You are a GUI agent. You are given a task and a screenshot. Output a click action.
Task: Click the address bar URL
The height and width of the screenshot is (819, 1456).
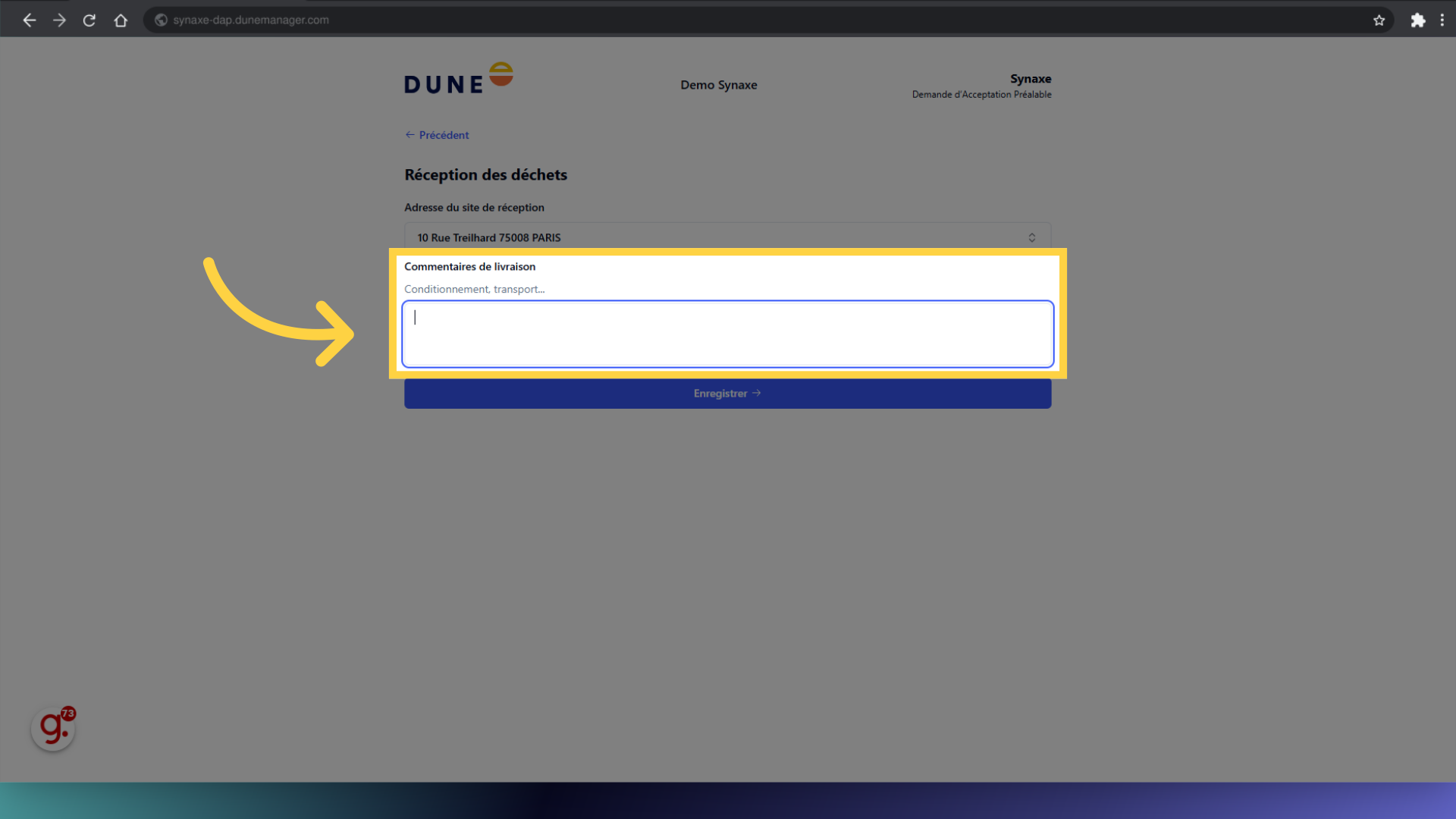[251, 20]
